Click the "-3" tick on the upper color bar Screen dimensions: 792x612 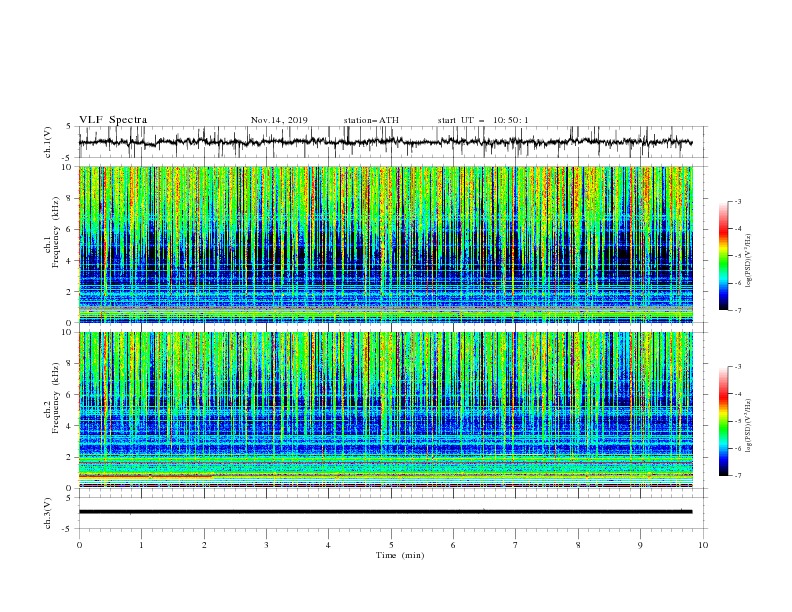(738, 201)
